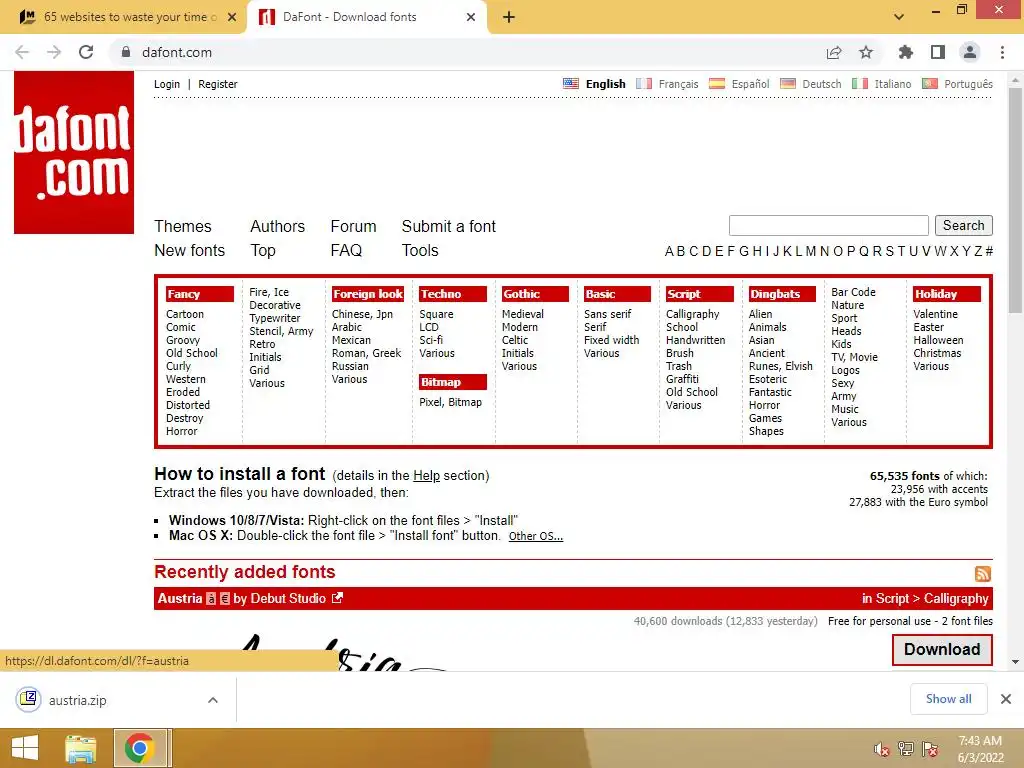Open austria.zip file icon in downloads bar

(x=29, y=699)
